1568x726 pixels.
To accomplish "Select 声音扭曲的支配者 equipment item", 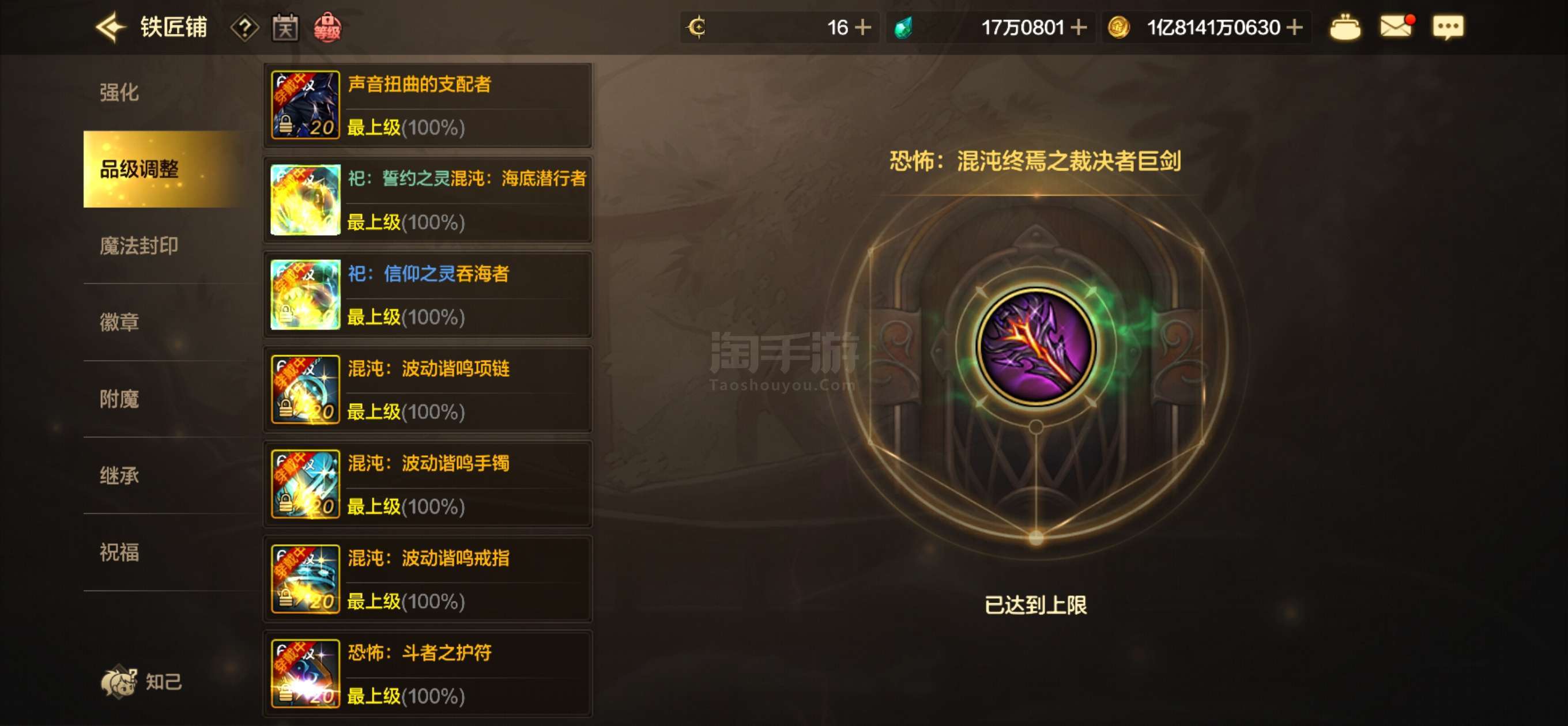I will [428, 105].
